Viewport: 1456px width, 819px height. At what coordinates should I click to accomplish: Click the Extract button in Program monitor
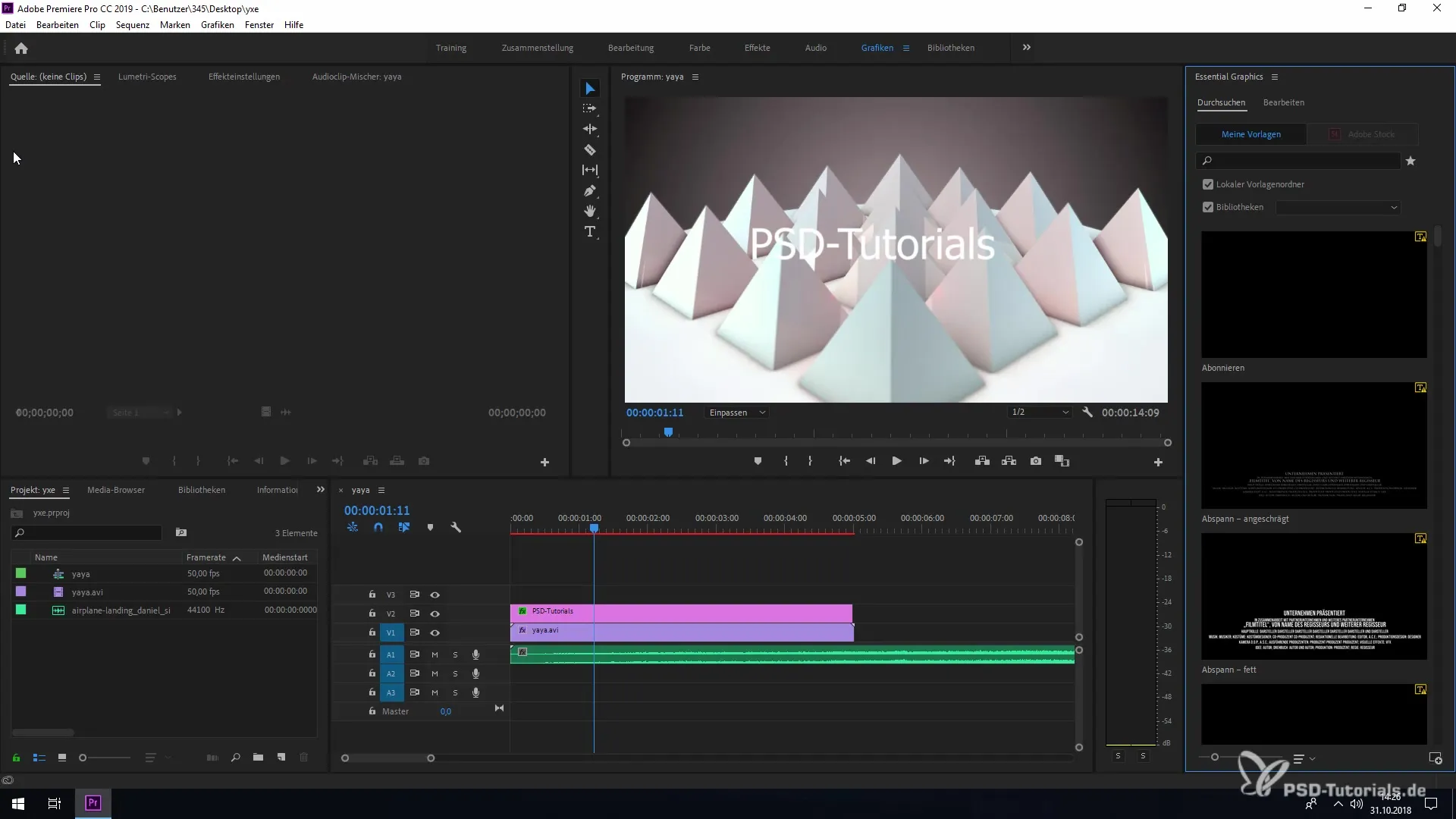tap(1009, 461)
